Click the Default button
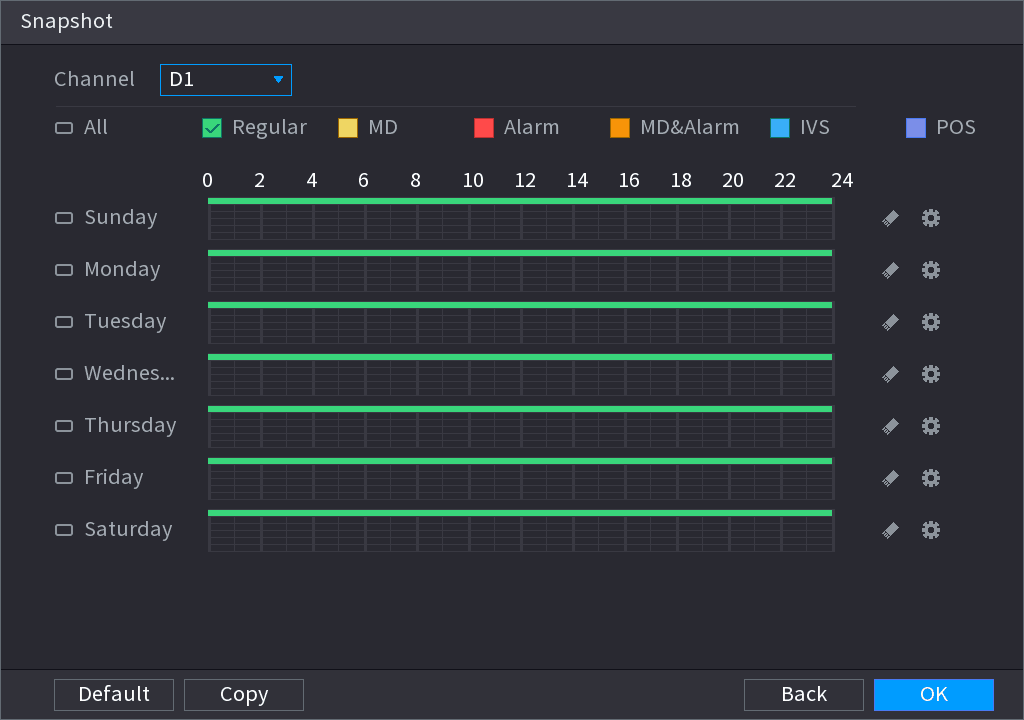The image size is (1024, 720). (114, 695)
